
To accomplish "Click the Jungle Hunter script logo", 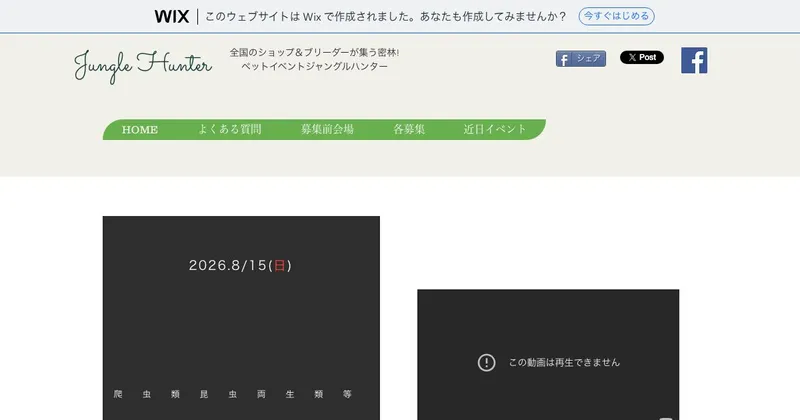I will click(143, 66).
